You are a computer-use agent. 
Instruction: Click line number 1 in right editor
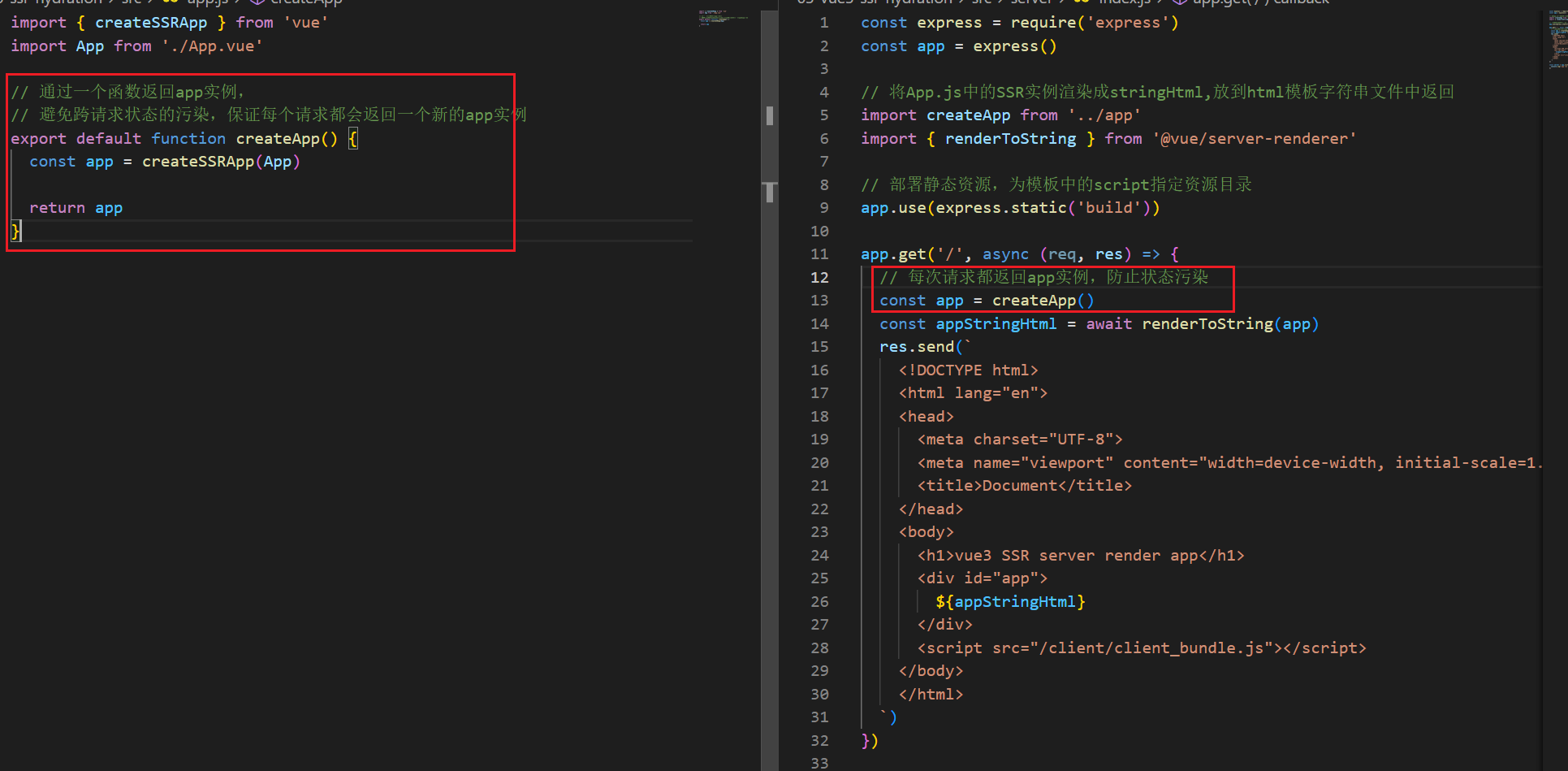click(x=824, y=23)
